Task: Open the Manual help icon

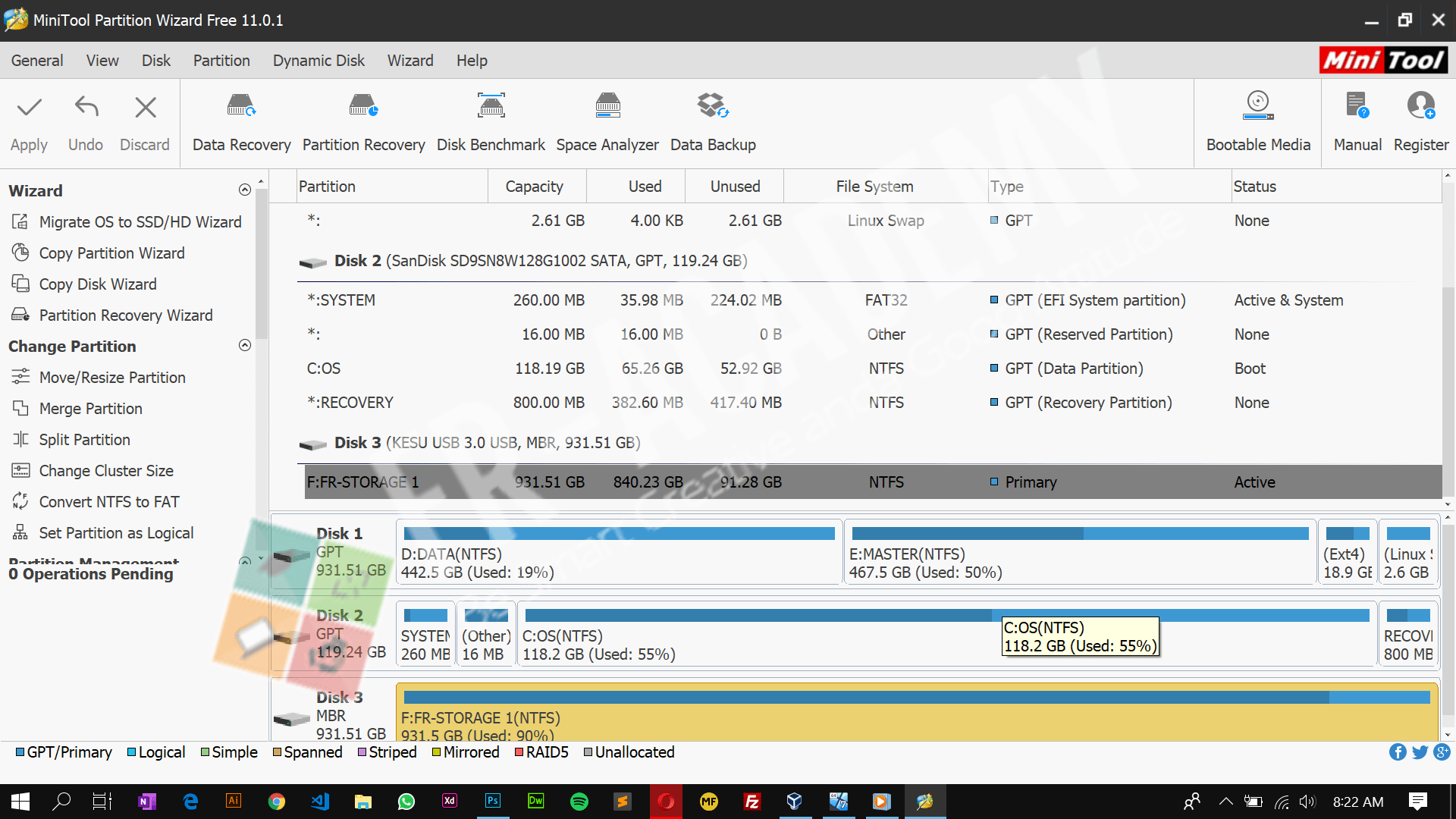Action: pyautogui.click(x=1357, y=105)
